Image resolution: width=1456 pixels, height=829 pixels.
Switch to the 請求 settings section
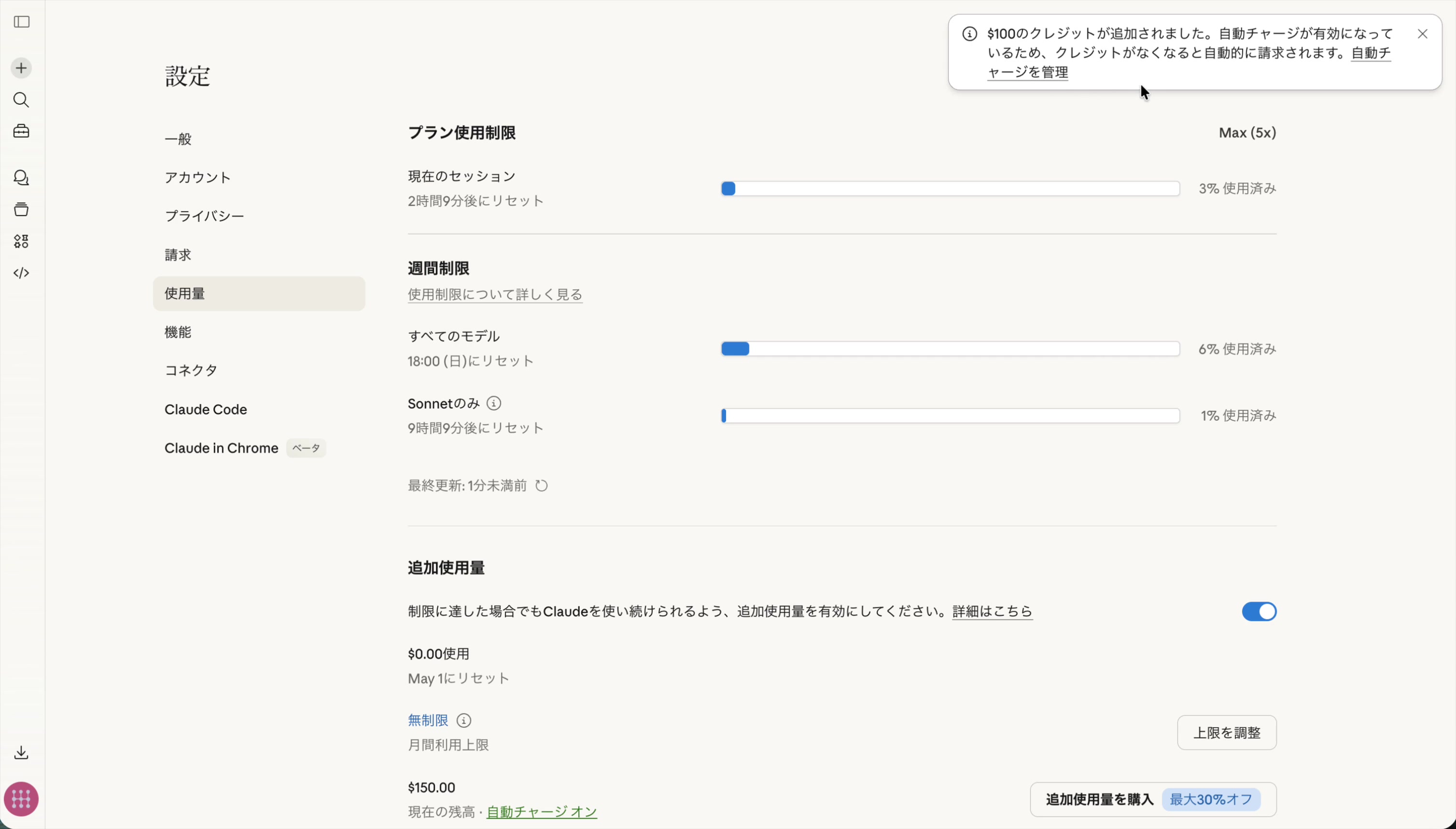click(178, 254)
